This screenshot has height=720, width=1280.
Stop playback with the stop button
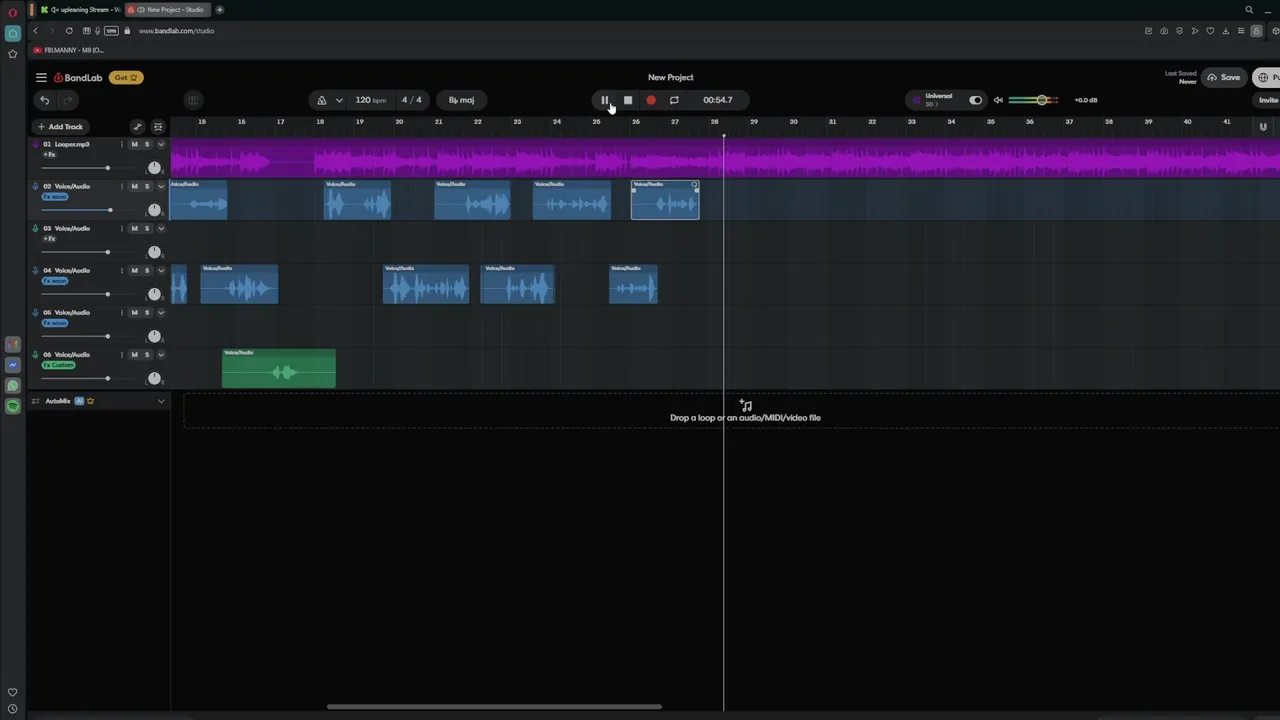click(x=628, y=100)
